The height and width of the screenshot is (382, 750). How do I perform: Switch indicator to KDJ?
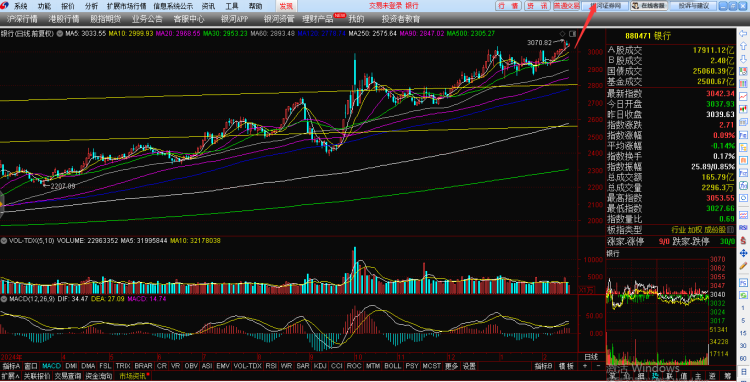[x=320, y=366]
